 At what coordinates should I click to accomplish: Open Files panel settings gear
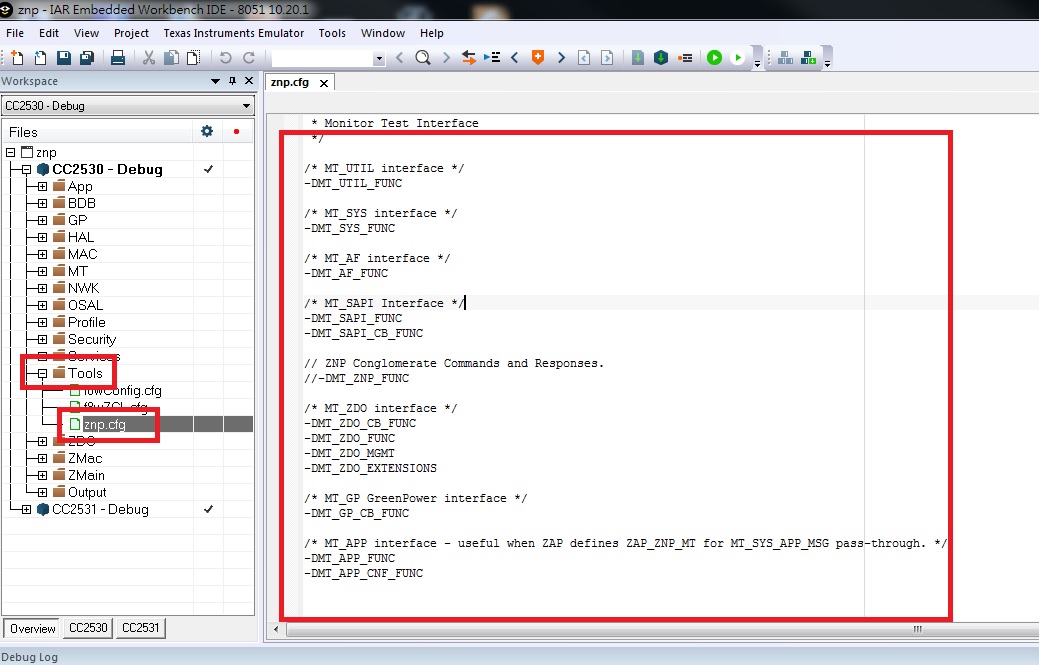[x=207, y=131]
